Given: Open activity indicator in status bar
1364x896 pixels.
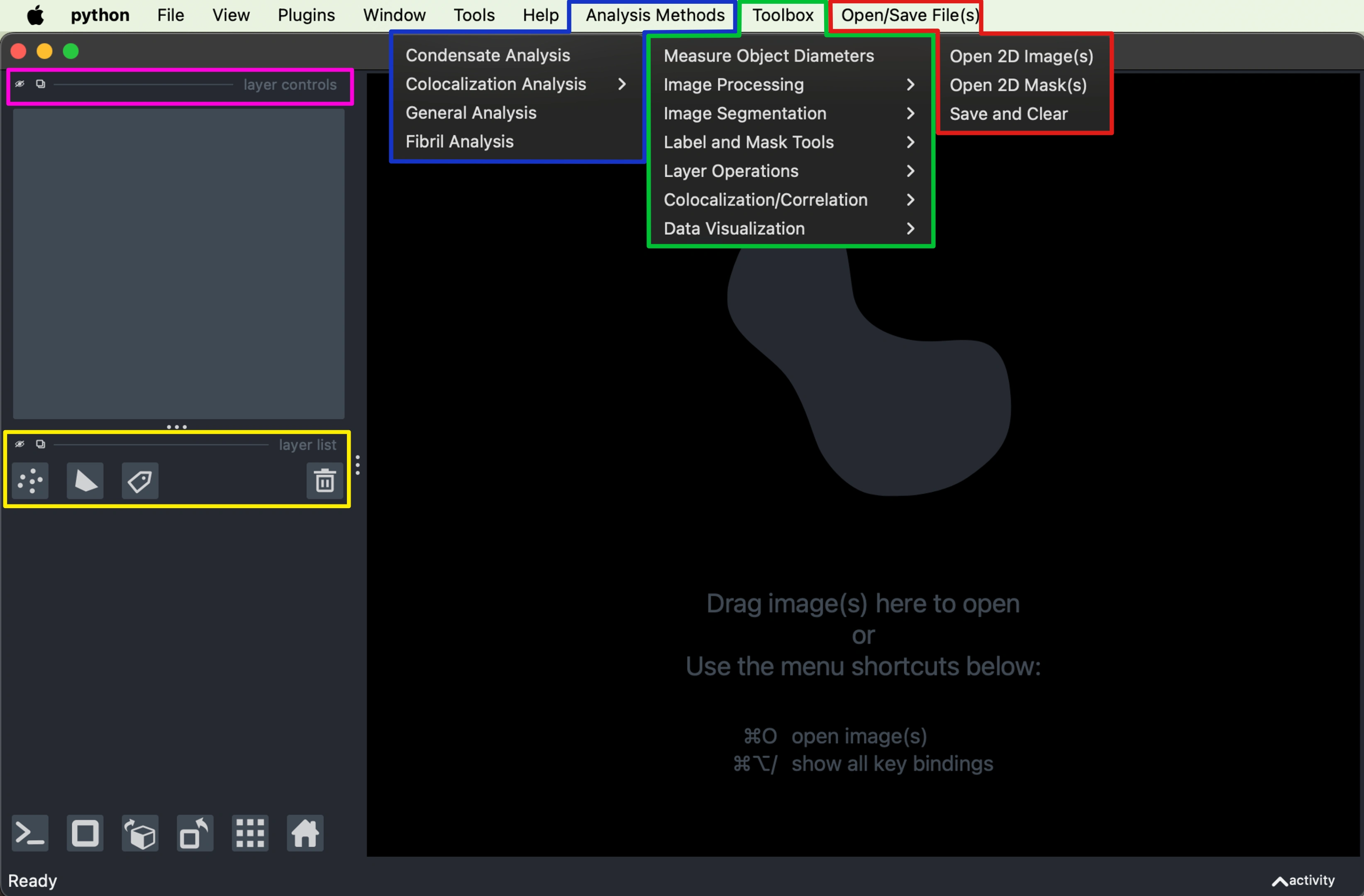Looking at the screenshot, I should coord(1303,881).
